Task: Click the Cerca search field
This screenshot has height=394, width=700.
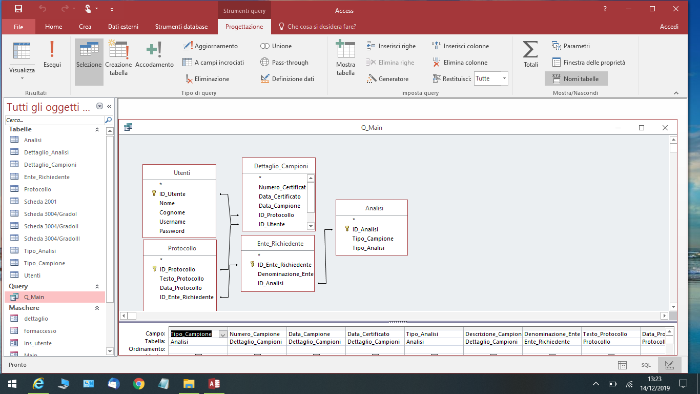Action: (54, 120)
